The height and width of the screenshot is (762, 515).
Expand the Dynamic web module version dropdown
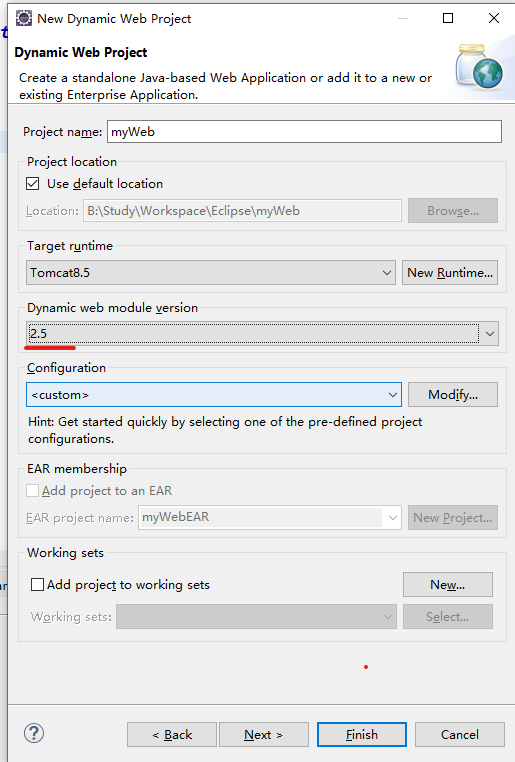click(262, 334)
